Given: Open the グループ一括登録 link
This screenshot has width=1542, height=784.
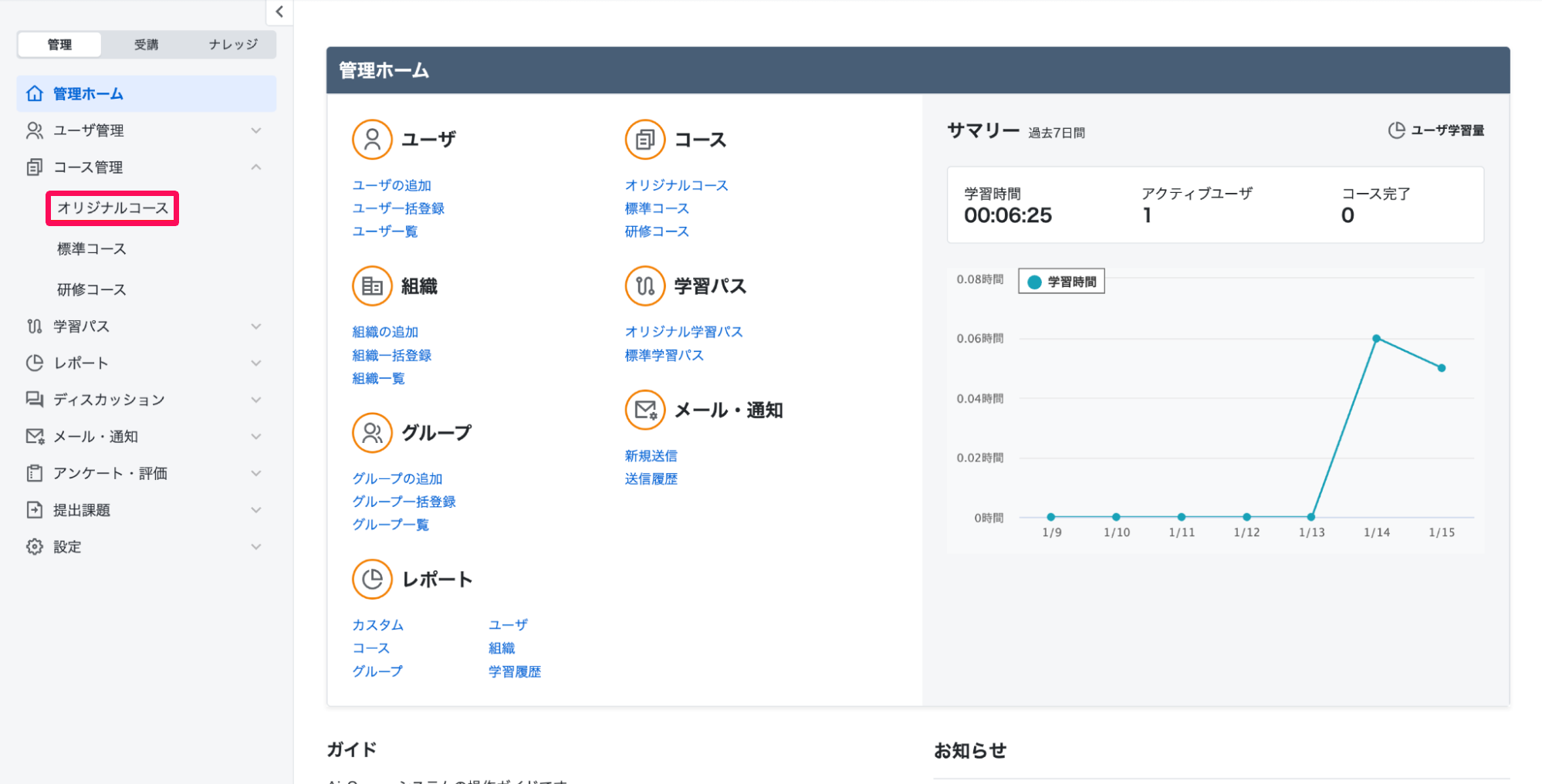Looking at the screenshot, I should coord(404,502).
